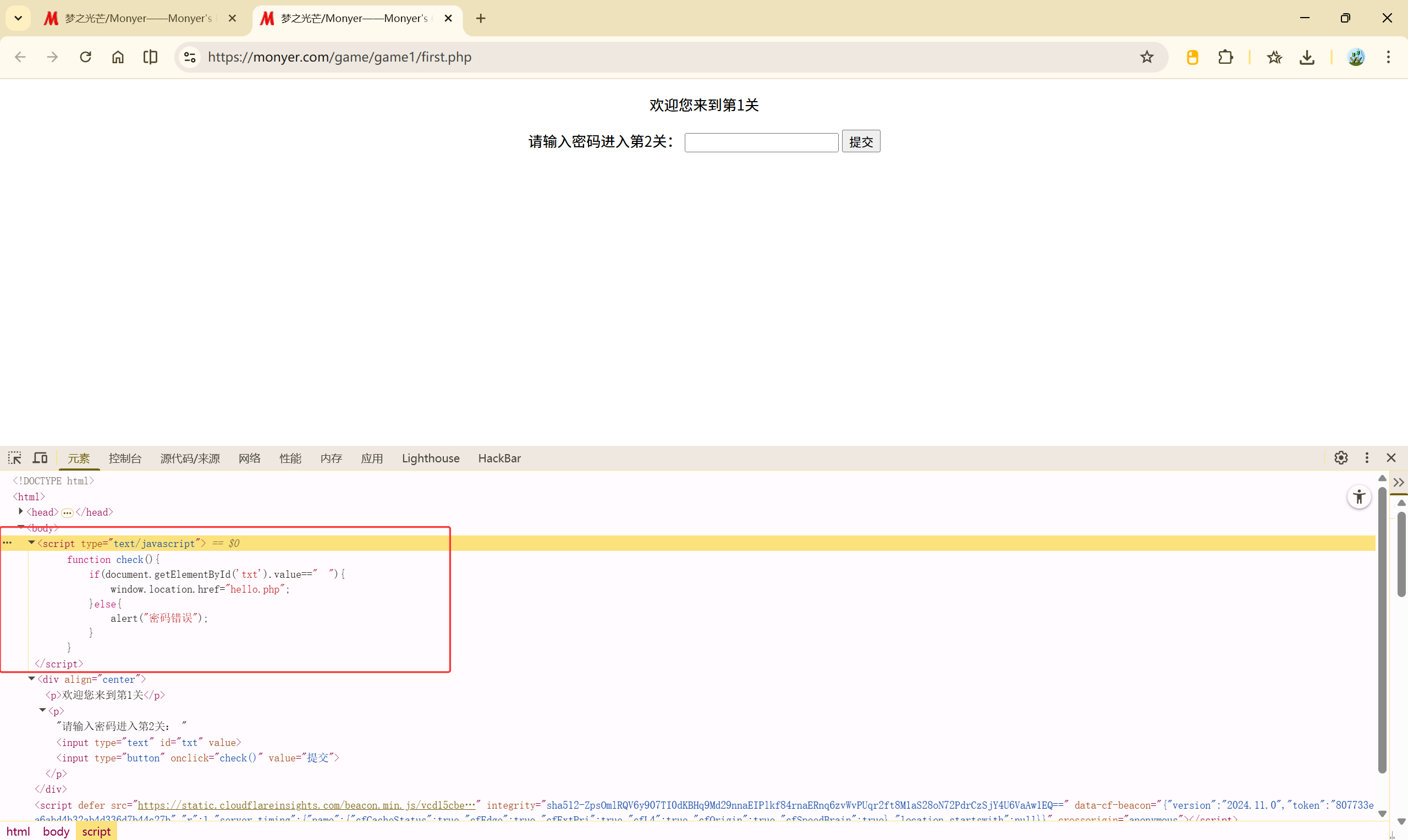
Task: Click the accessibility tree floating button
Action: 1358,497
